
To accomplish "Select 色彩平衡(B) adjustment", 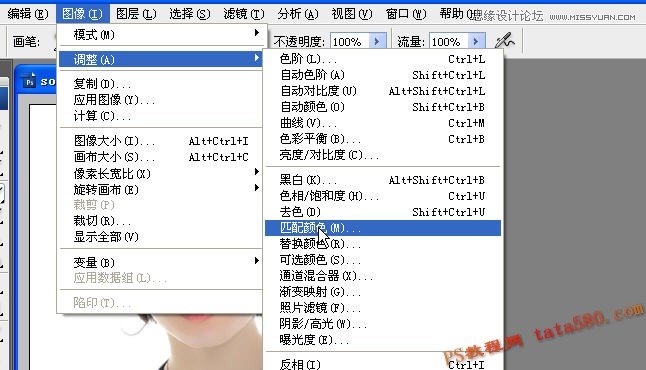I will [383, 139].
